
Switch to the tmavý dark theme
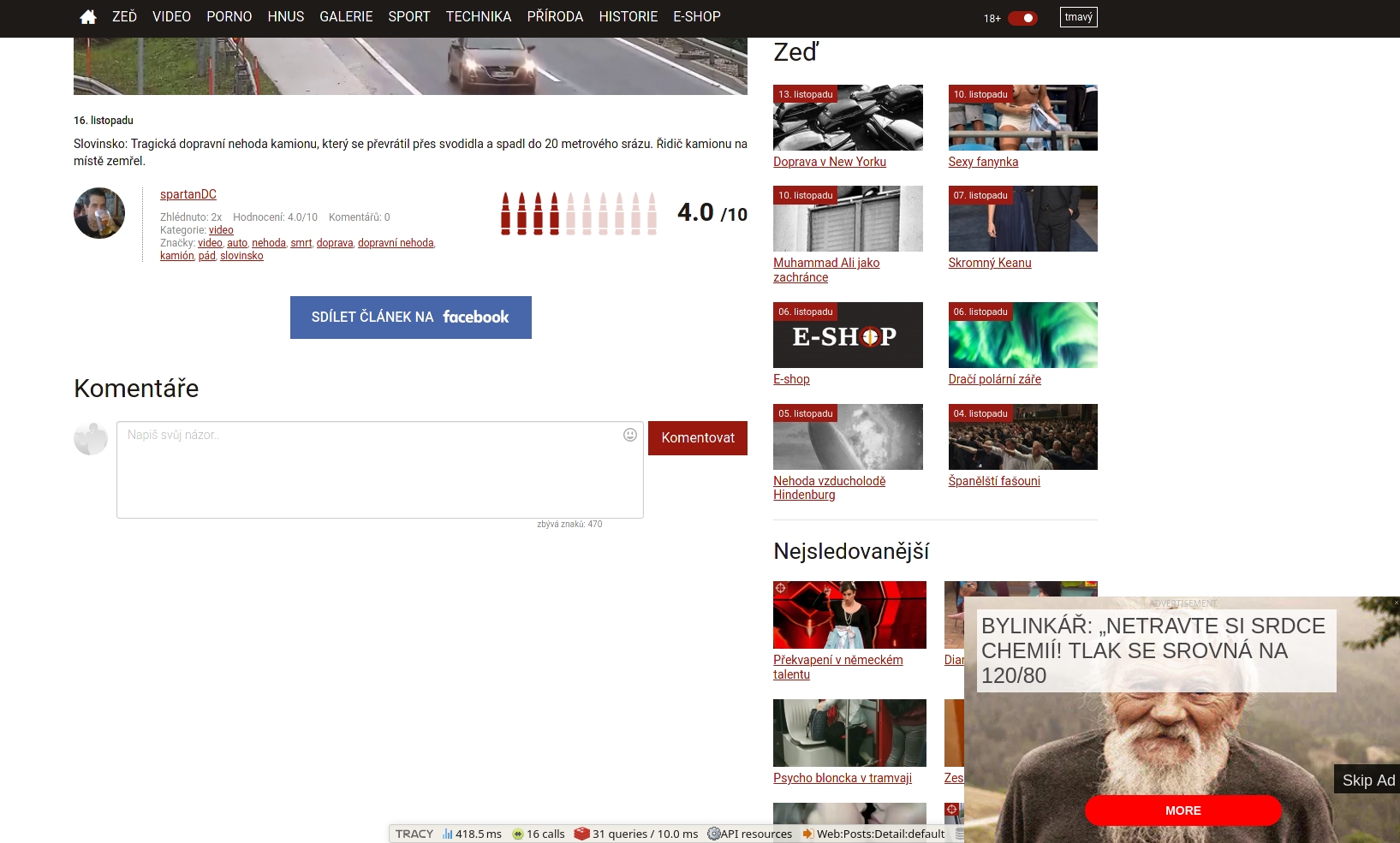pos(1078,17)
